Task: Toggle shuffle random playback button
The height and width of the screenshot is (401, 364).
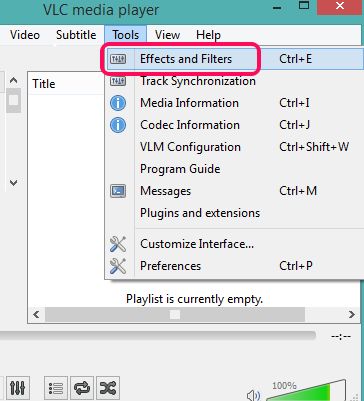Action: [108, 388]
